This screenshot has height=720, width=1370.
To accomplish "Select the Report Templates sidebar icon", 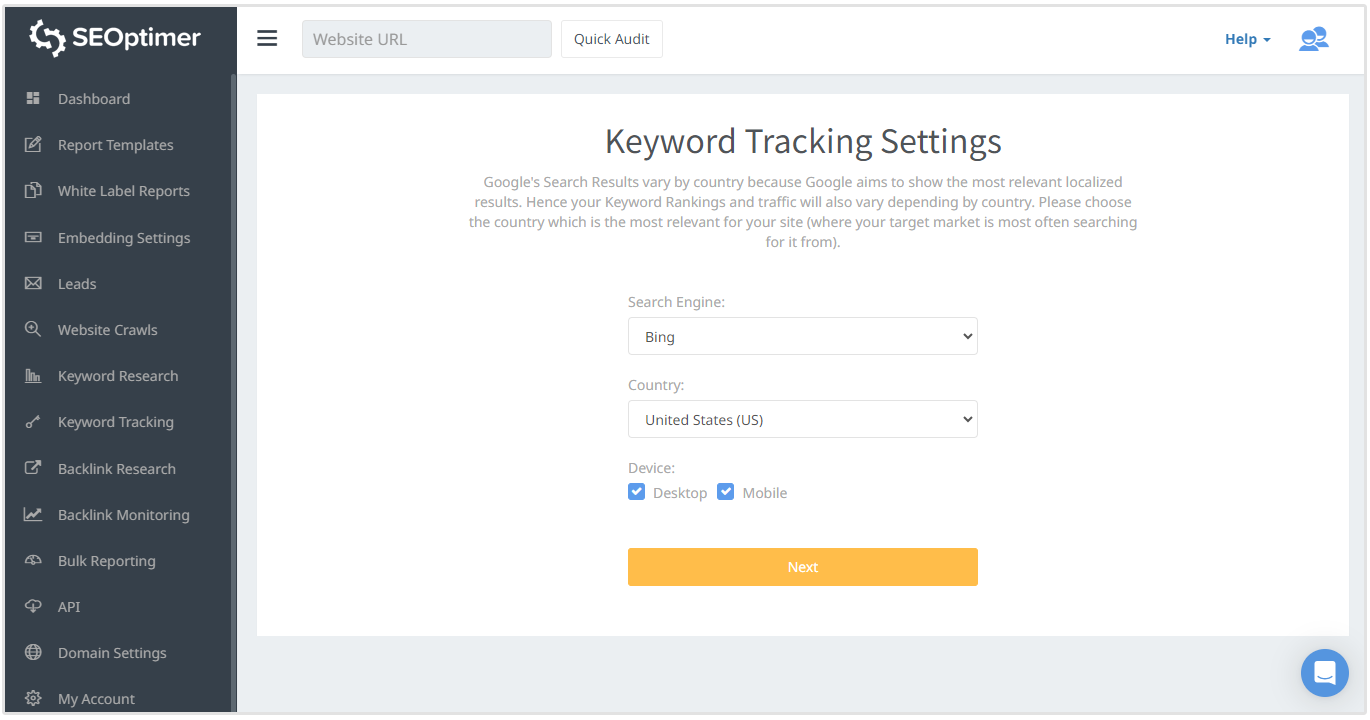I will pyautogui.click(x=35, y=144).
